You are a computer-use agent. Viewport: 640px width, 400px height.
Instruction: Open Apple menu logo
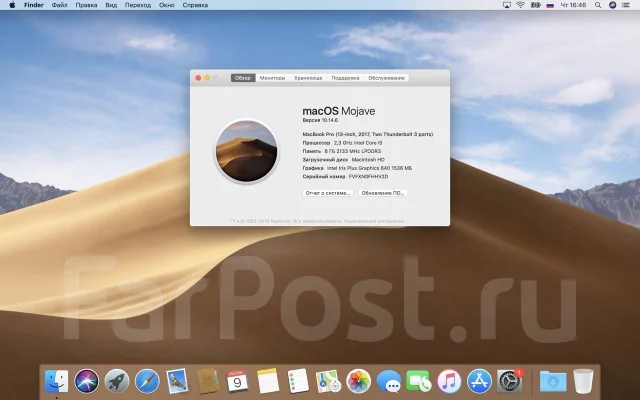[12, 5]
